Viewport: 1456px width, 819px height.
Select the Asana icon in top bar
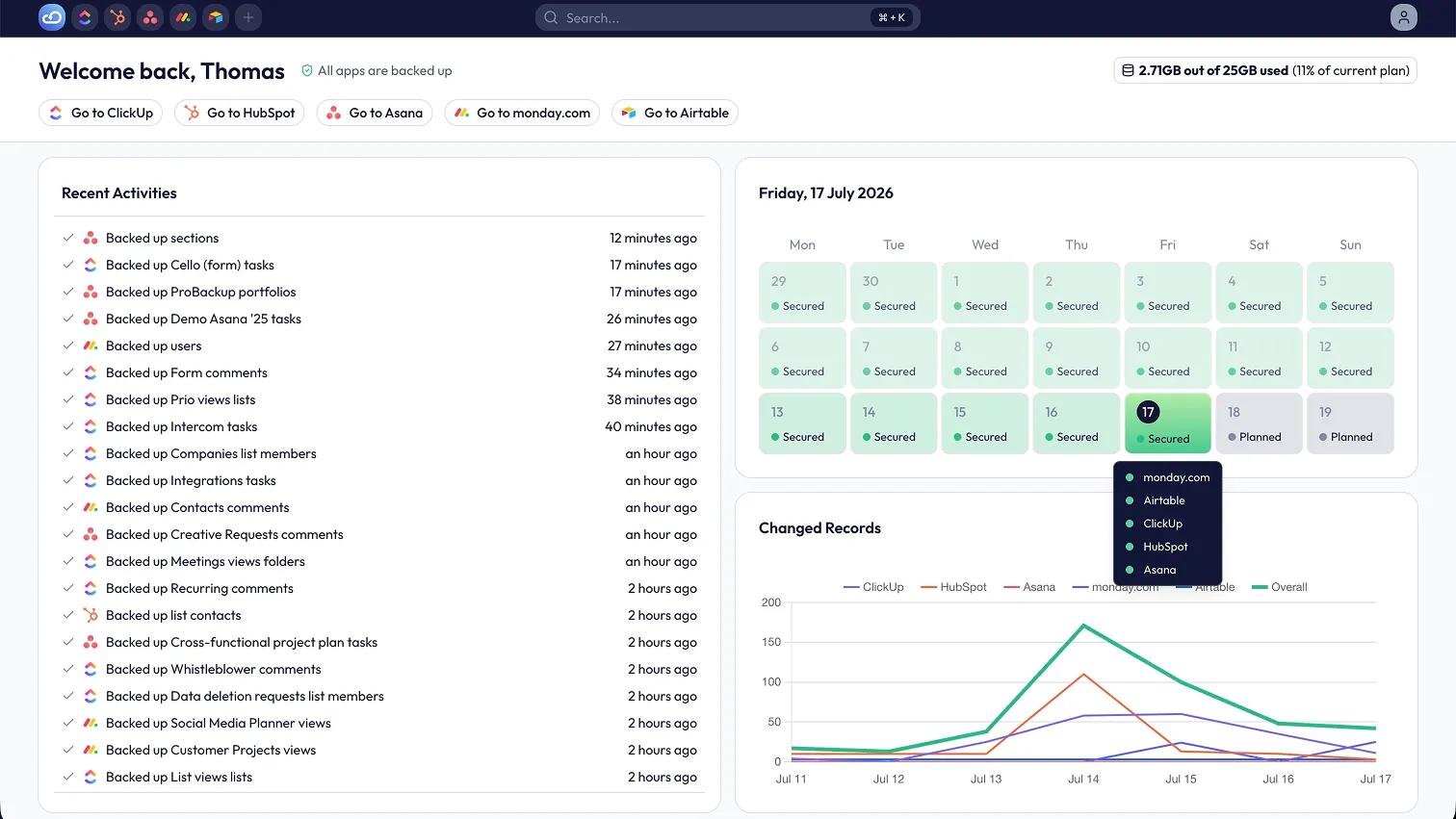coord(150,17)
